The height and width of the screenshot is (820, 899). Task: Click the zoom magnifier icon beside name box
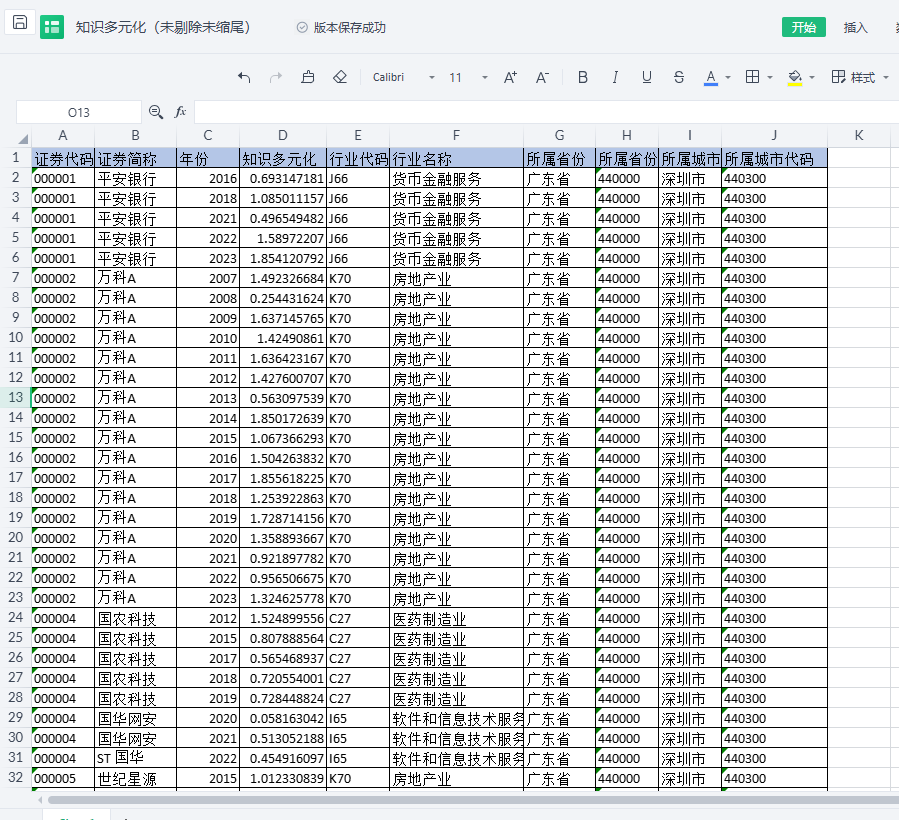click(156, 112)
